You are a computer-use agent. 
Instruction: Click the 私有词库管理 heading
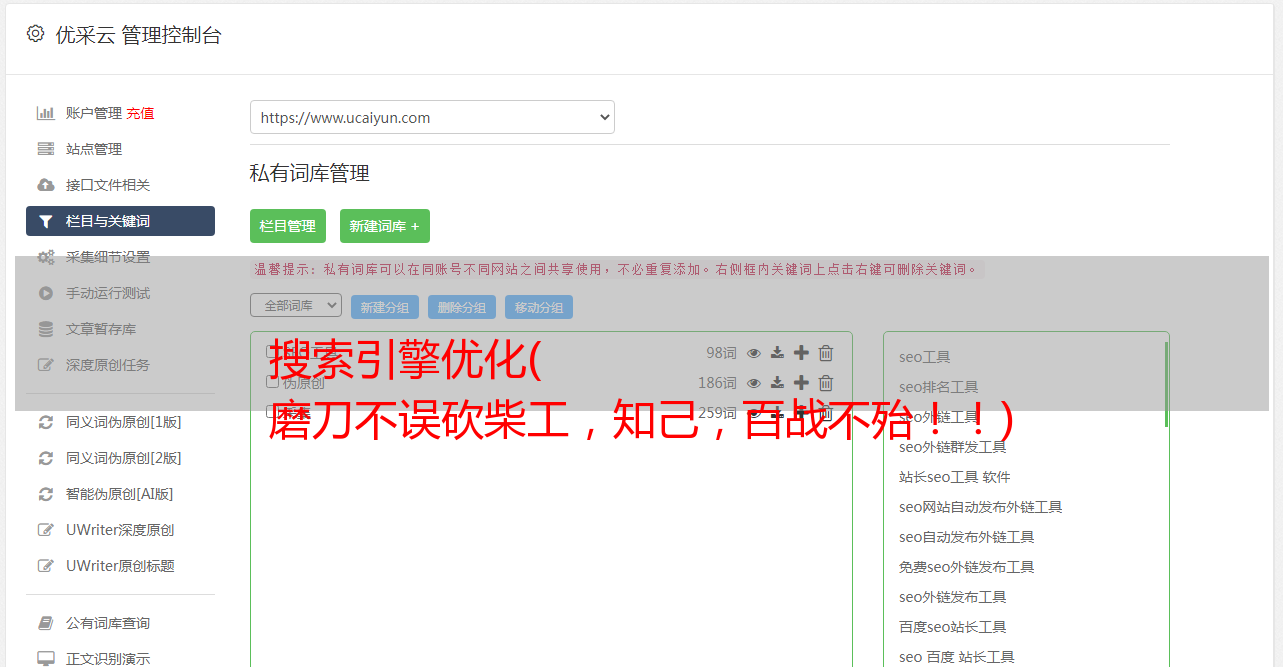(x=310, y=173)
